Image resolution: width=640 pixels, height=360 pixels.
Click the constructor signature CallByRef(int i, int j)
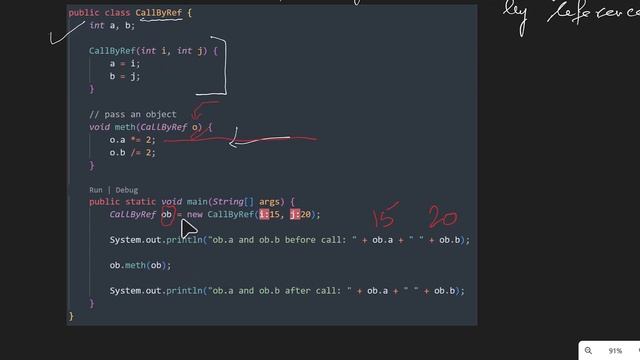click(x=148, y=51)
